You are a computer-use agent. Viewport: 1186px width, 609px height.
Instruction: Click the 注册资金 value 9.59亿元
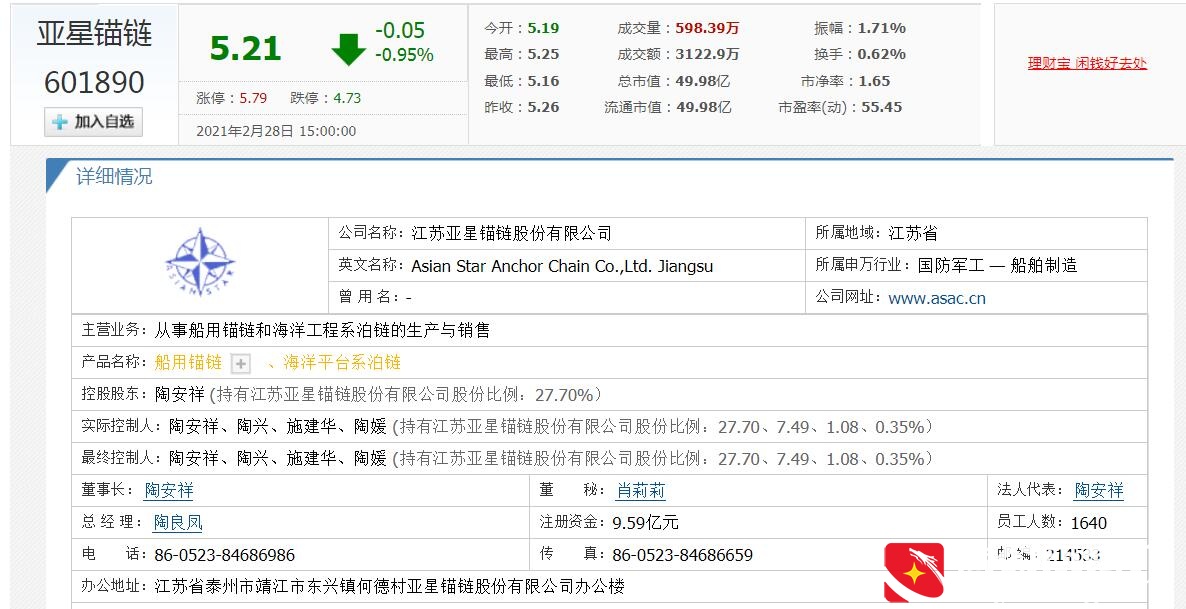645,523
